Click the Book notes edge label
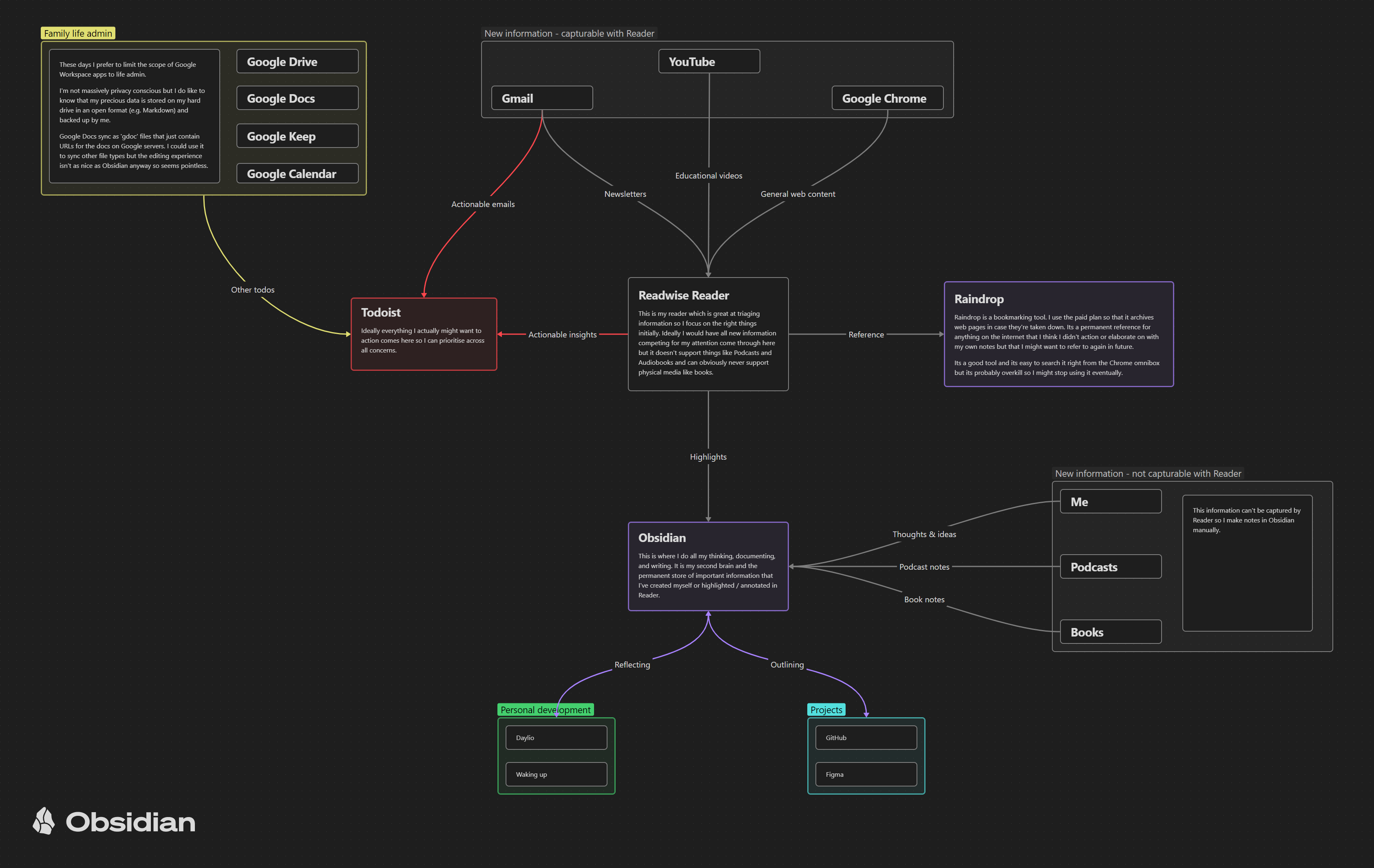This screenshot has height=868, width=1374. (x=924, y=599)
